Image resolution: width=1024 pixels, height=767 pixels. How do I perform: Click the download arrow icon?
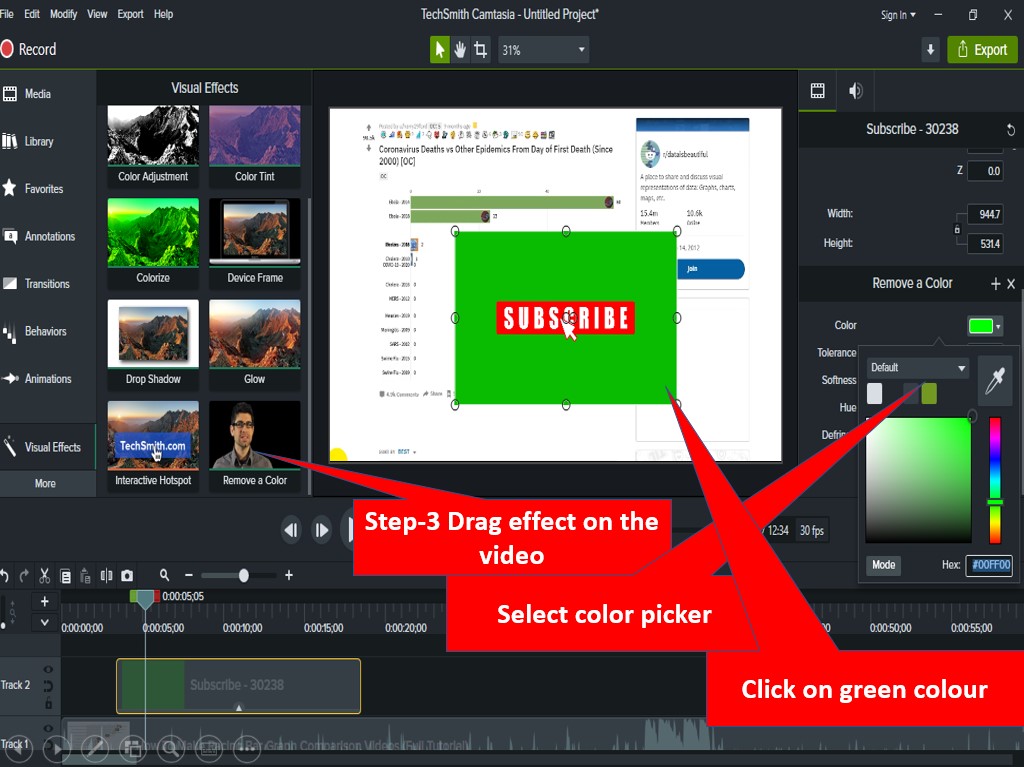coord(931,50)
